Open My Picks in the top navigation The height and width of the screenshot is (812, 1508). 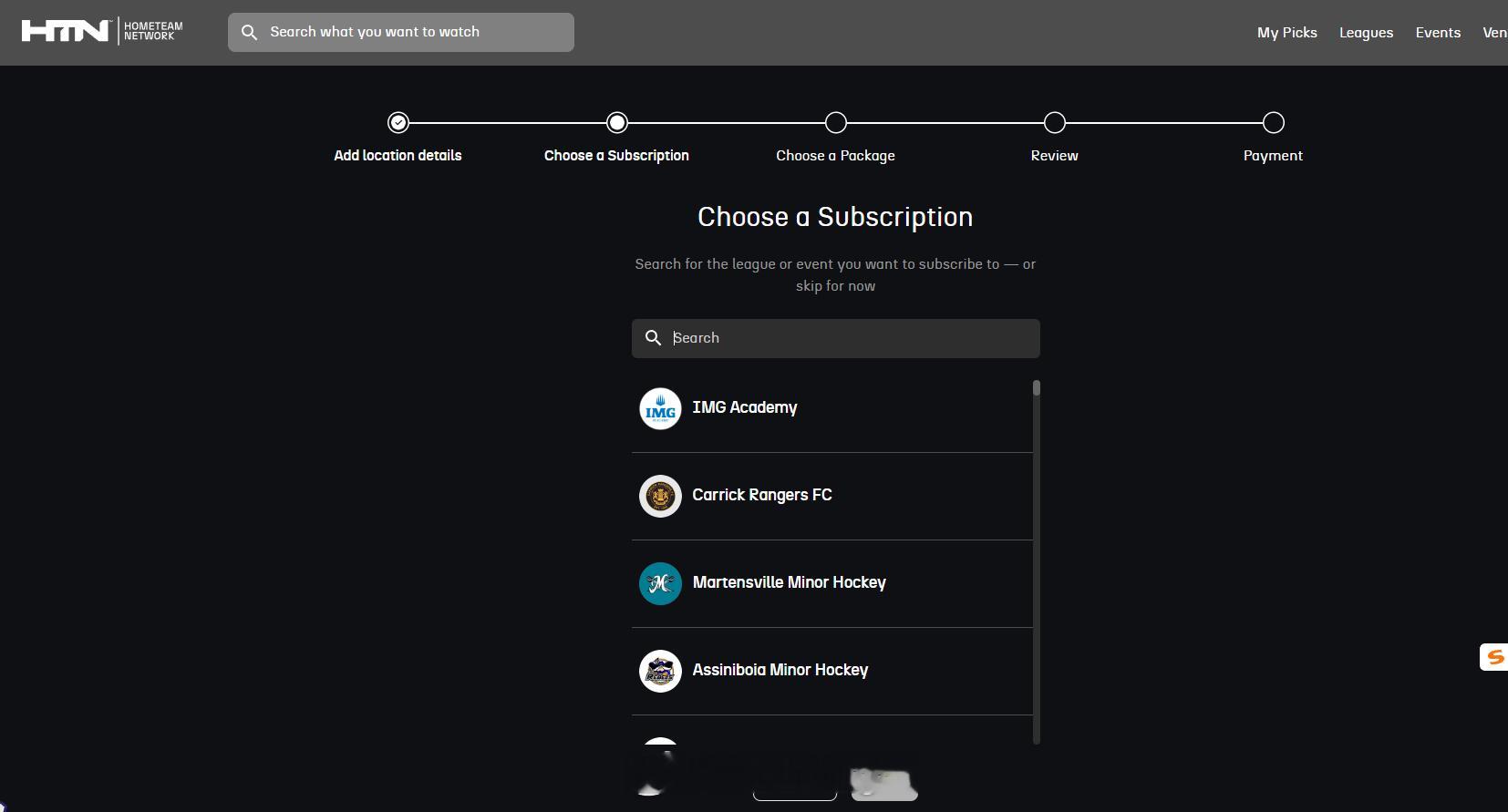point(1287,33)
